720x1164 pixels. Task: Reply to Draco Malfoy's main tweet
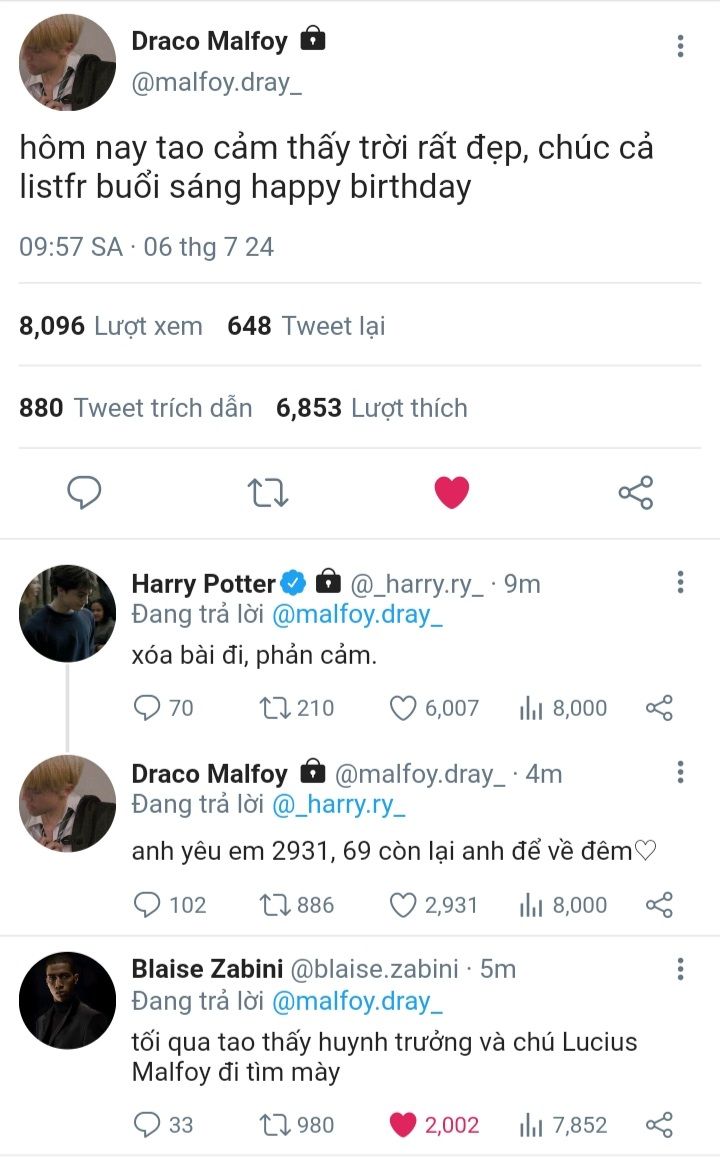(x=84, y=492)
